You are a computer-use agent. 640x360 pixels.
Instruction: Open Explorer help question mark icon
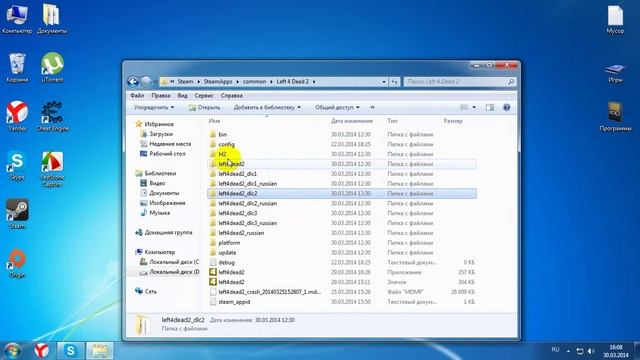tap(507, 107)
